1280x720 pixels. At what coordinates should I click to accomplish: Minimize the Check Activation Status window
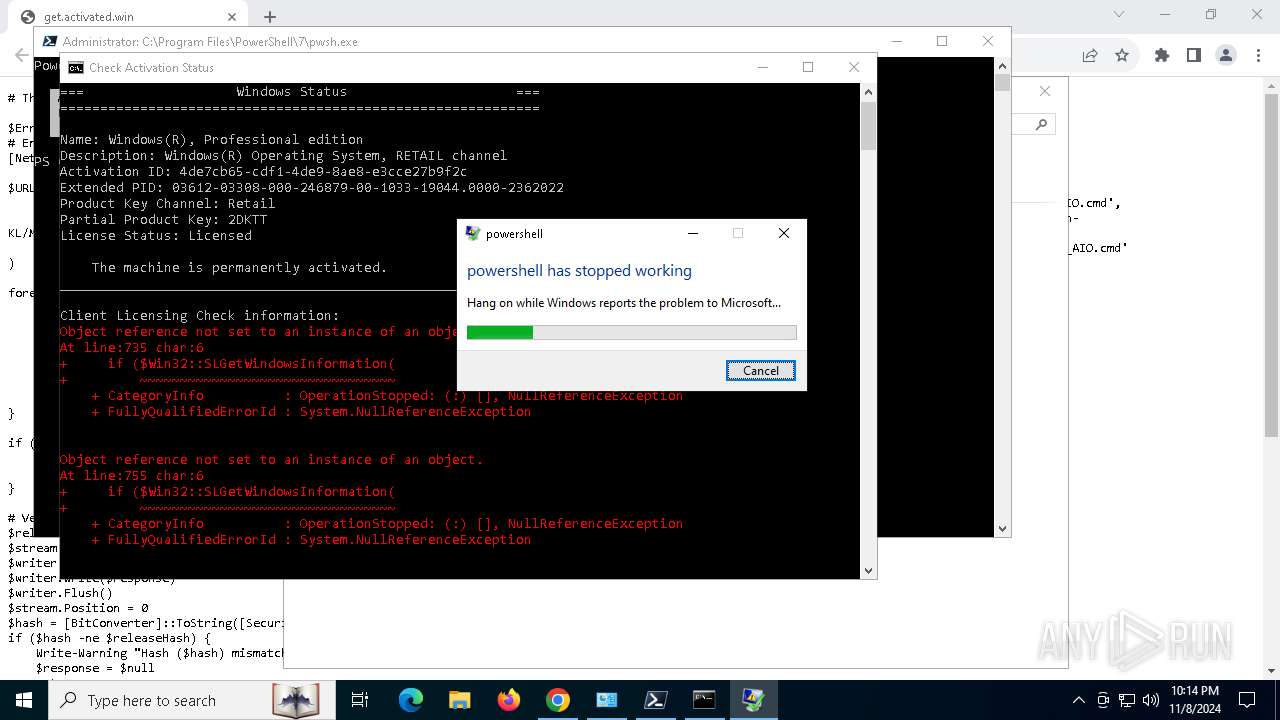[x=763, y=67]
